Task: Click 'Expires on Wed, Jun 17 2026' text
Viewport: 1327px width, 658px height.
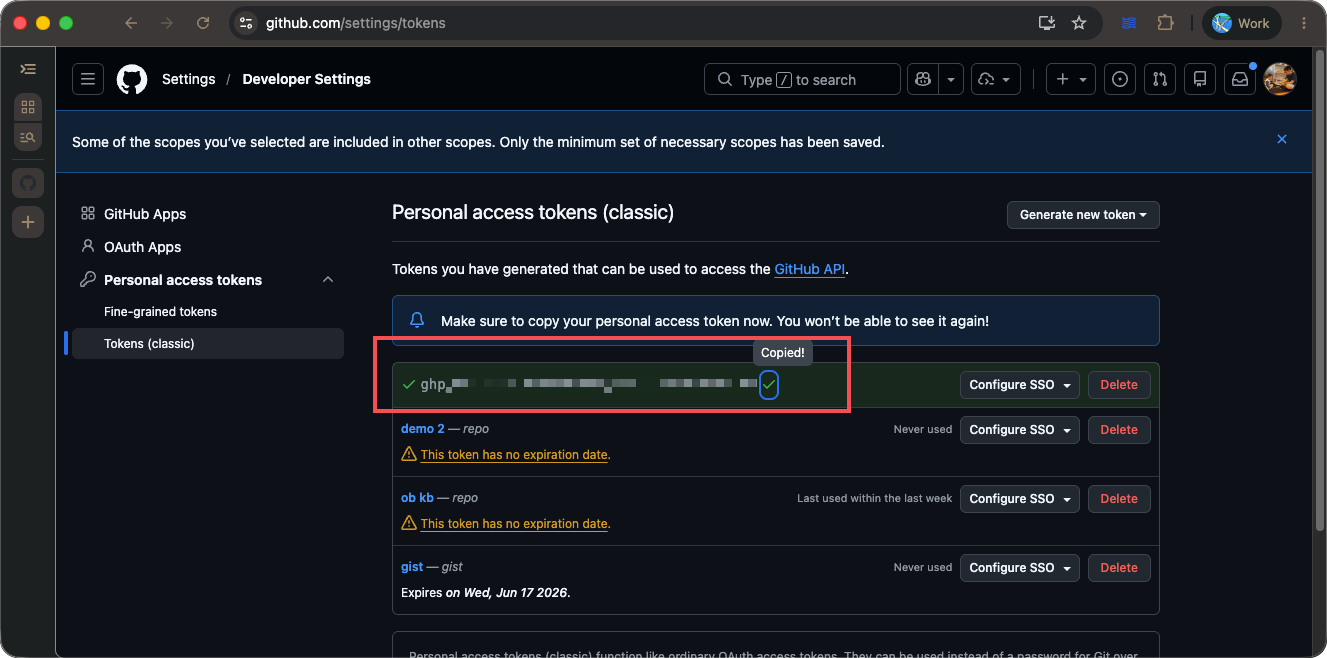Action: coord(485,592)
